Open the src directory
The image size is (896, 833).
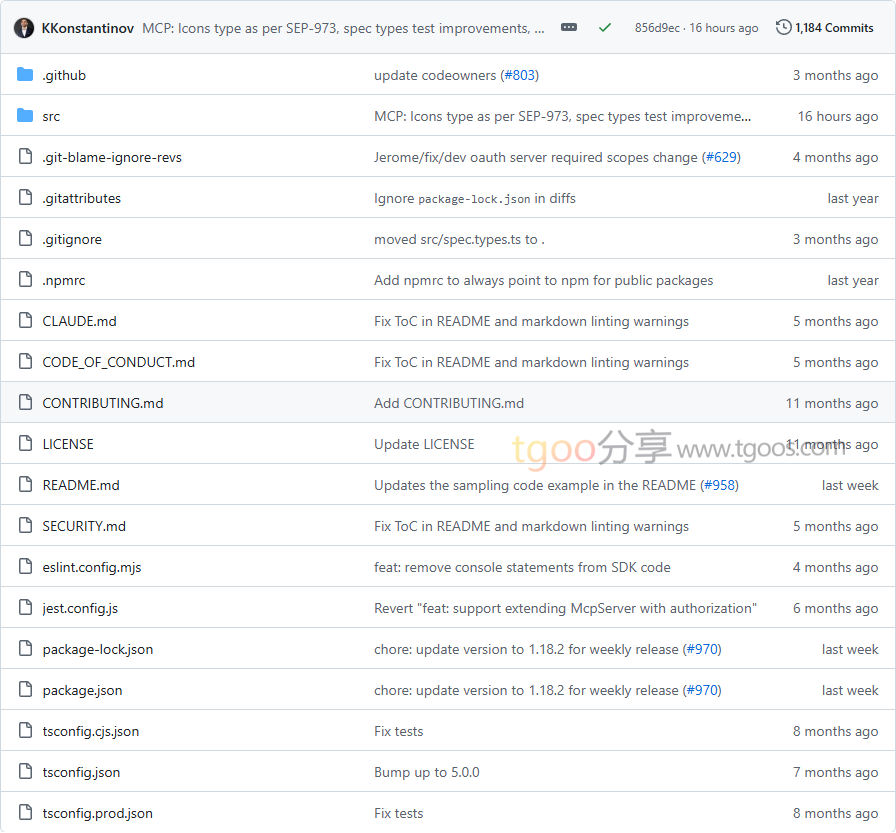point(51,116)
